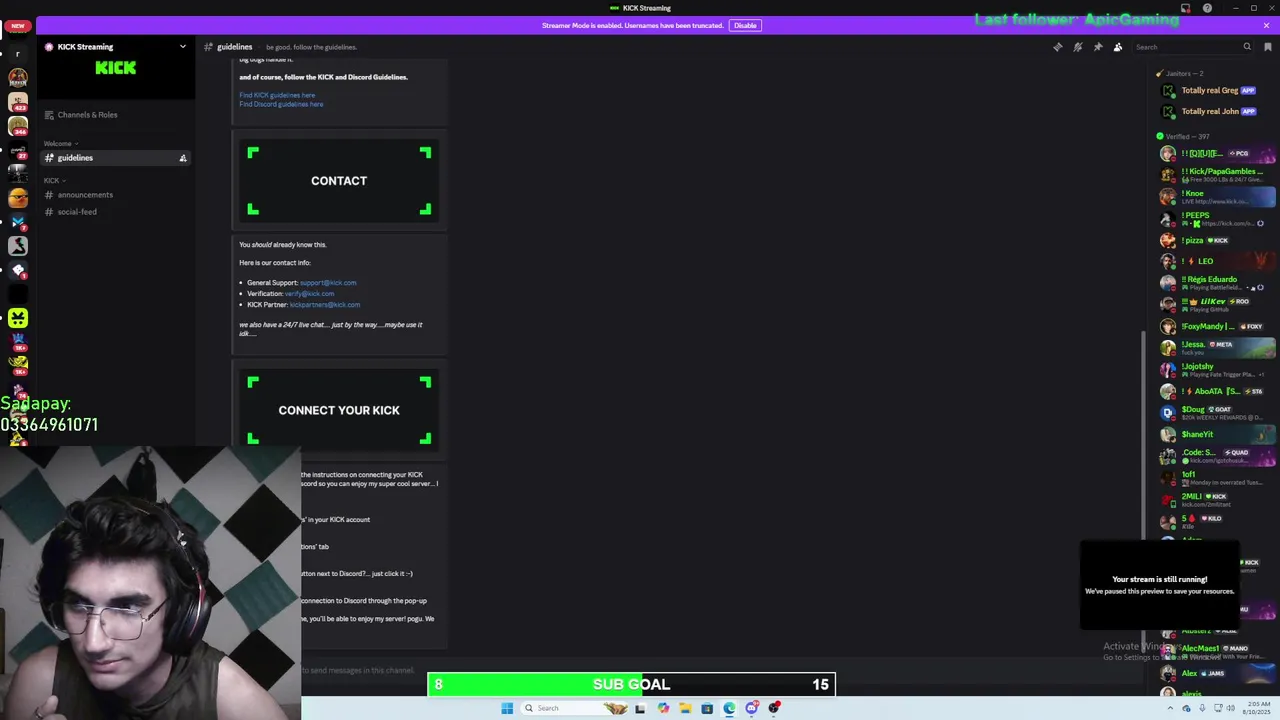1280x720 pixels.
Task: Open member '! Knoe' profile
Action: [x=1215, y=197]
